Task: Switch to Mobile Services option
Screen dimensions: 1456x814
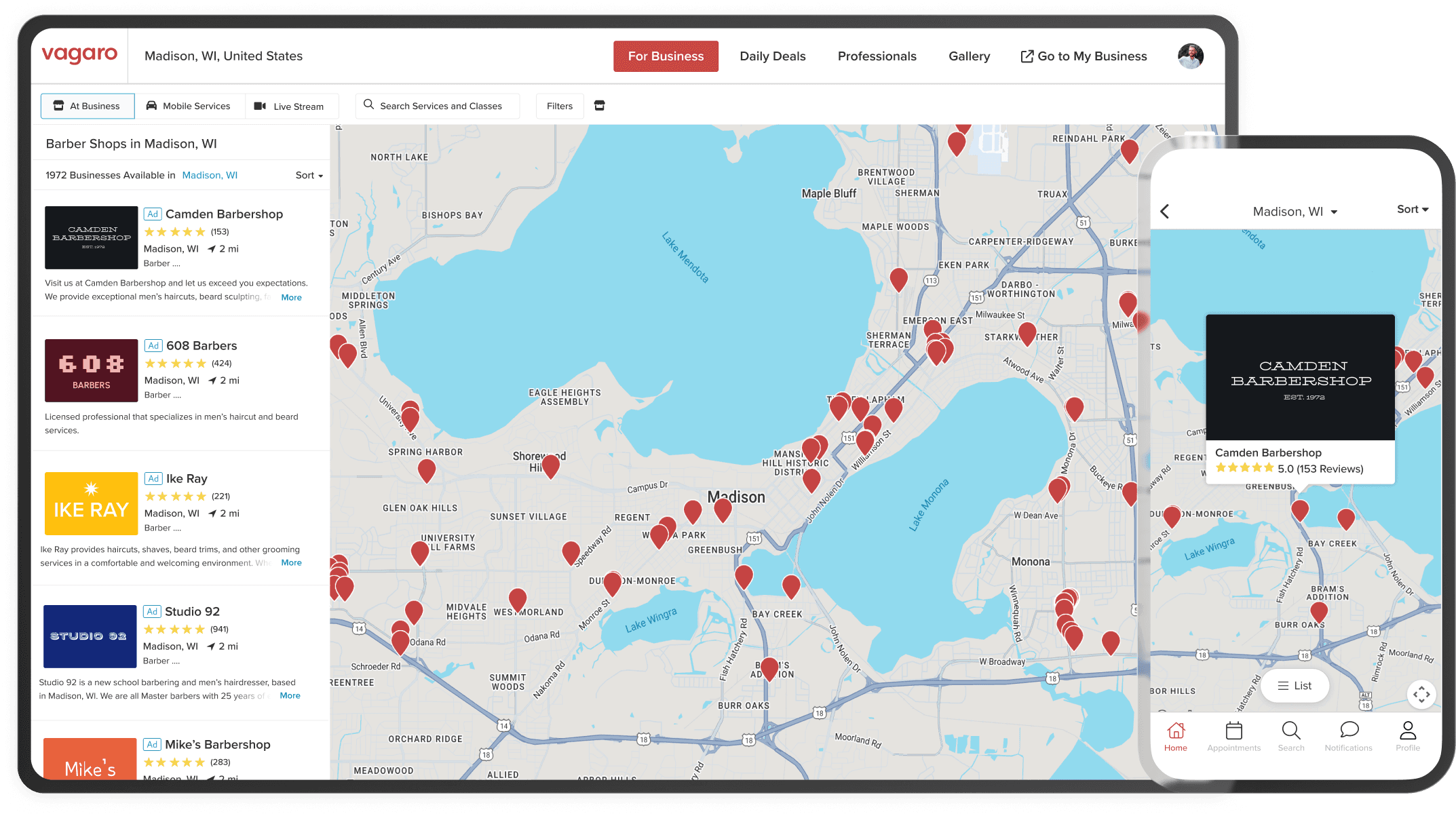Action: (189, 106)
